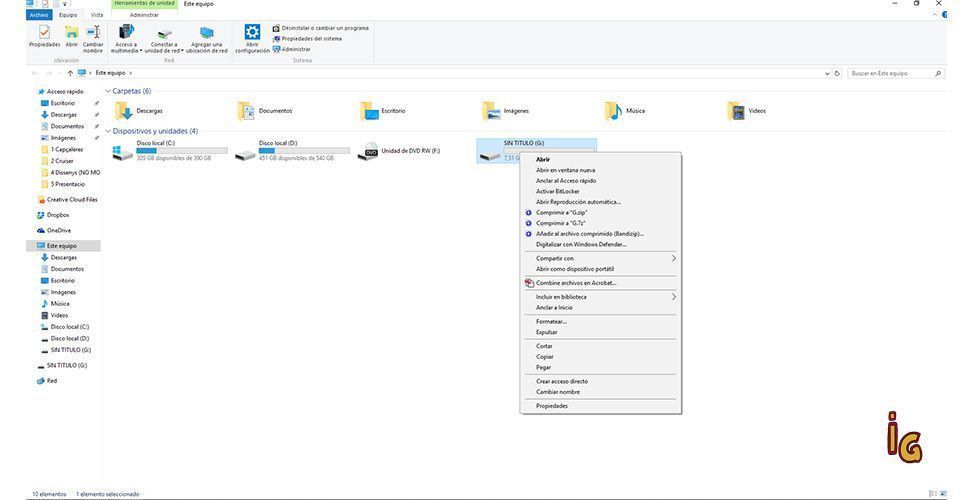Click the Este equipo address bar path

coord(110,73)
